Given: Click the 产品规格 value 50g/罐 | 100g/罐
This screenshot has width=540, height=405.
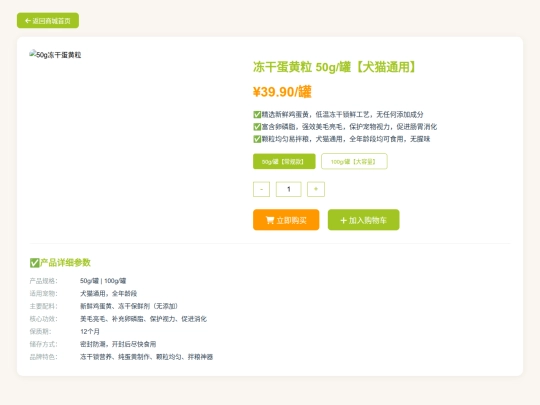Looking at the screenshot, I should click(103, 281).
